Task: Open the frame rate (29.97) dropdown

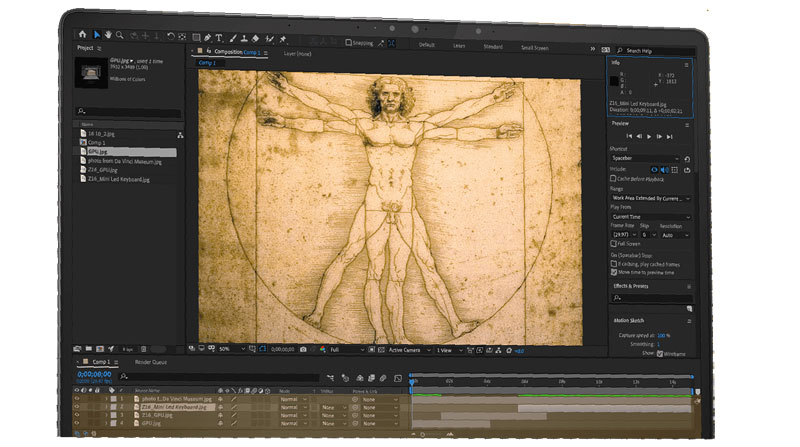Action: pos(624,235)
